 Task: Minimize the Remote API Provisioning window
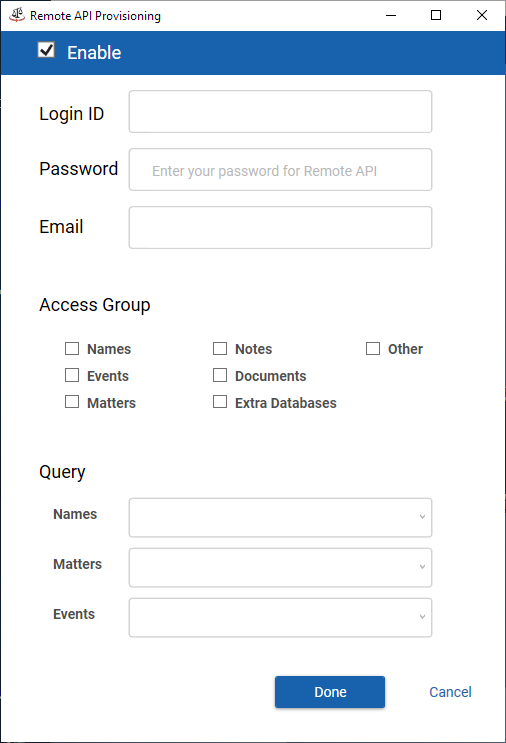391,15
